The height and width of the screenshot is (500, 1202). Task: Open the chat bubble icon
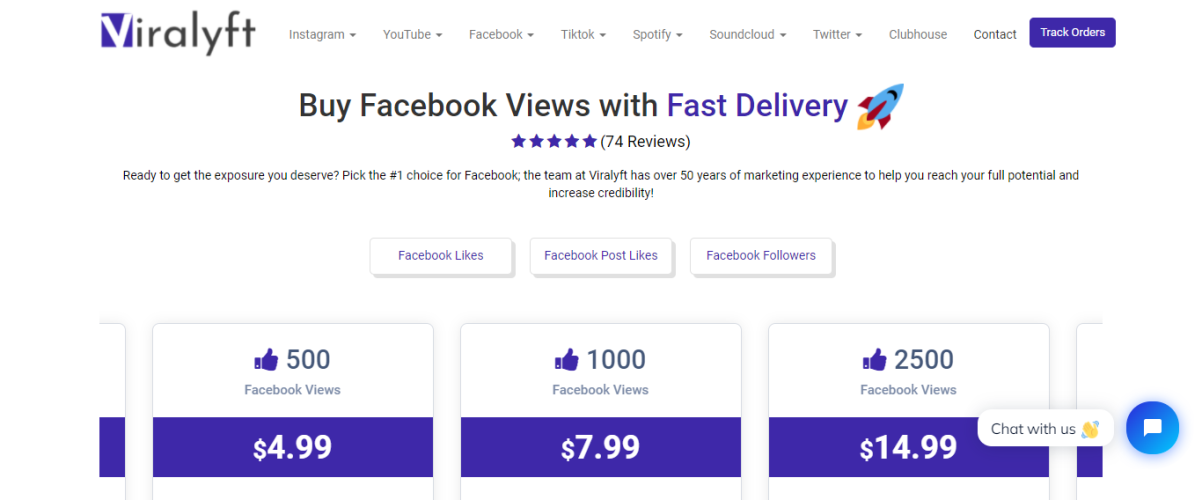click(1152, 428)
